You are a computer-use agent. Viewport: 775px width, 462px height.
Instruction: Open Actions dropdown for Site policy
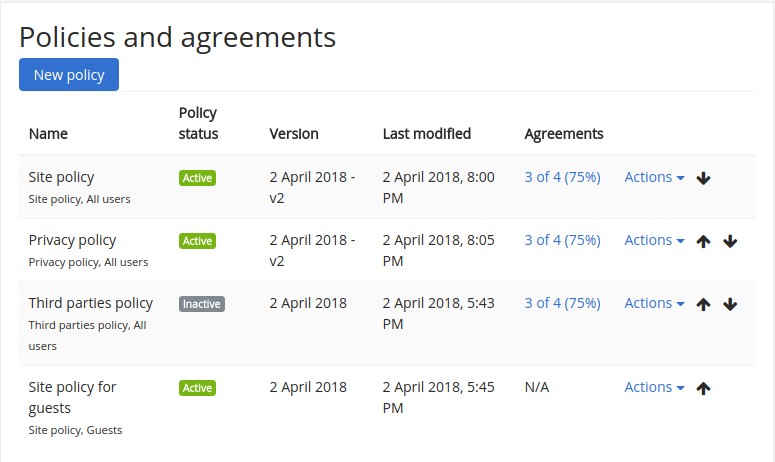tap(654, 177)
